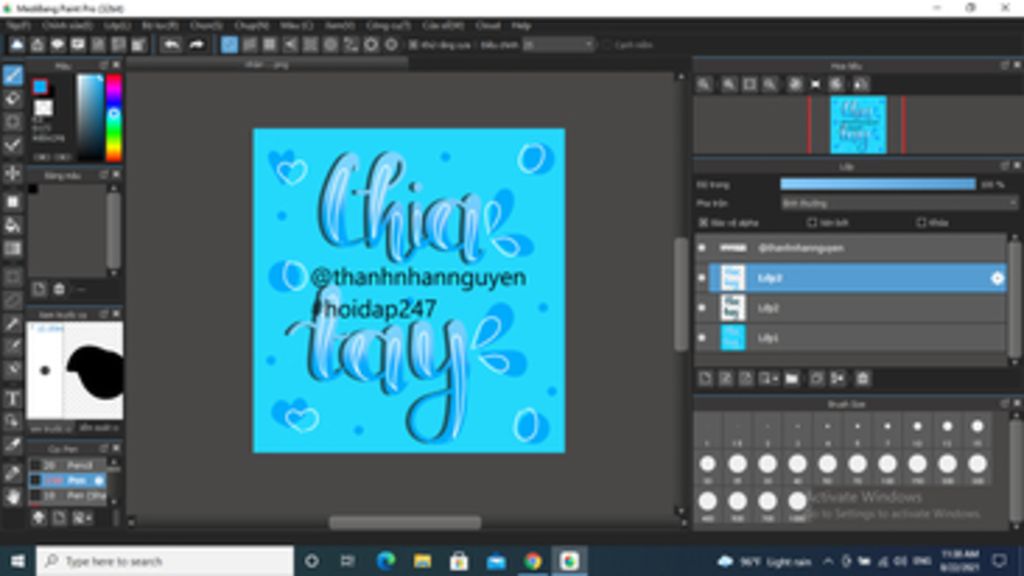Hide layer Lớp1

702,338
